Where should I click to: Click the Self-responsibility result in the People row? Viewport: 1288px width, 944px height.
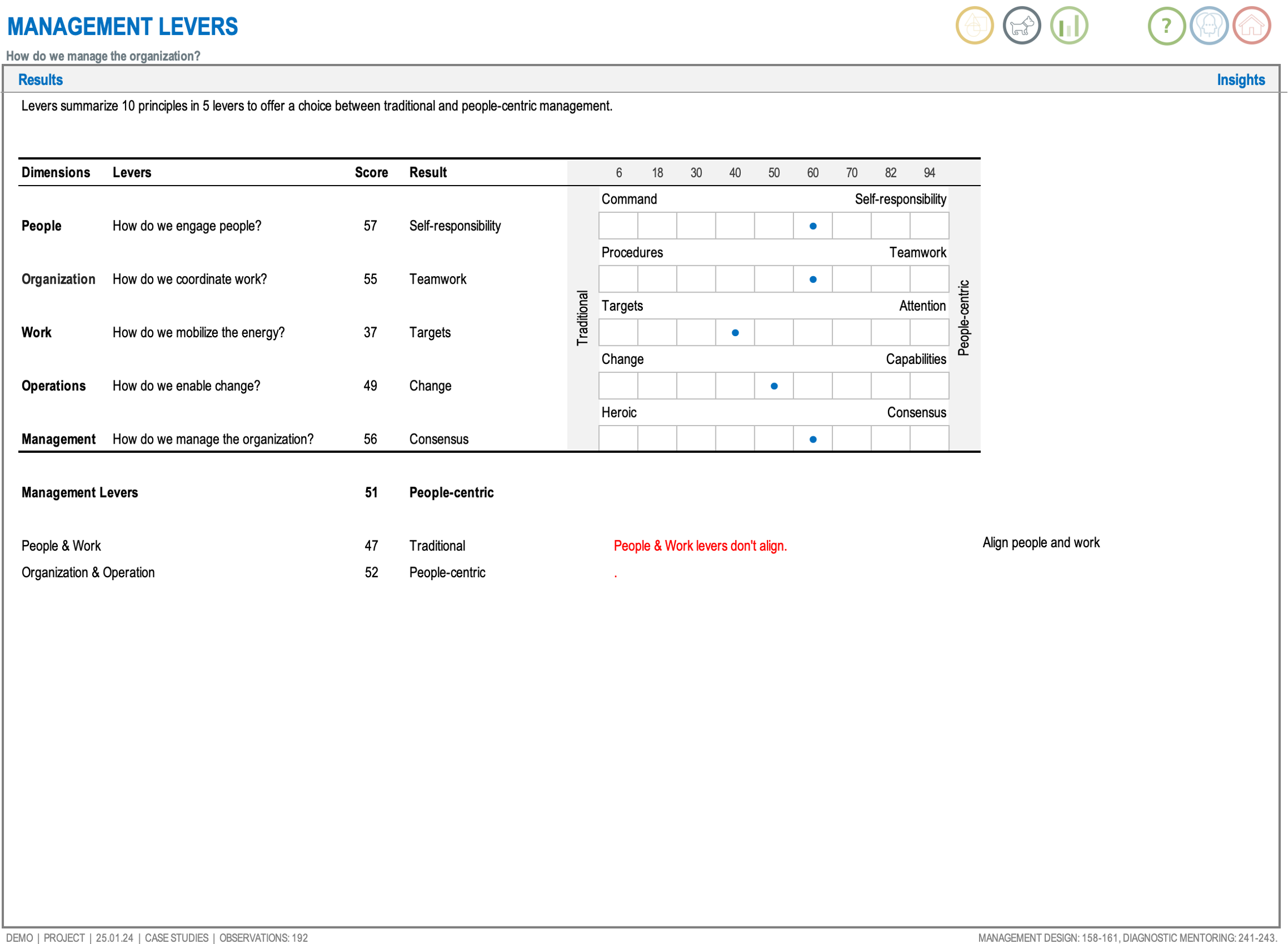(455, 226)
